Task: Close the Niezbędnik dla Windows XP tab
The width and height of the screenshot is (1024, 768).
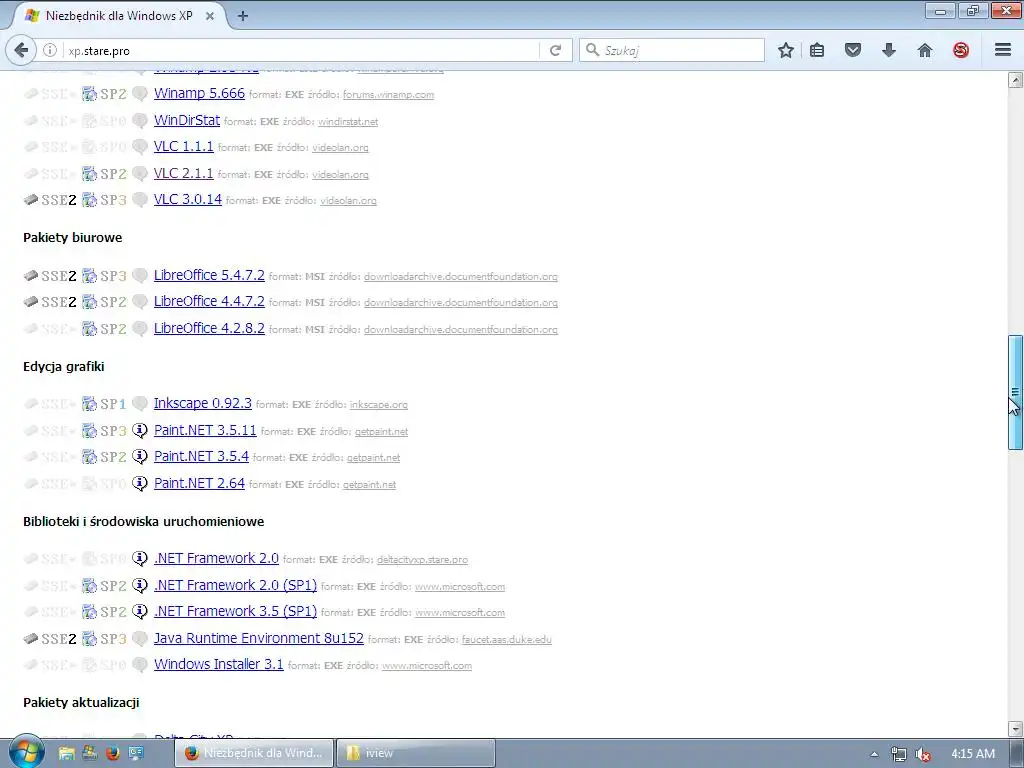Action: (x=210, y=16)
